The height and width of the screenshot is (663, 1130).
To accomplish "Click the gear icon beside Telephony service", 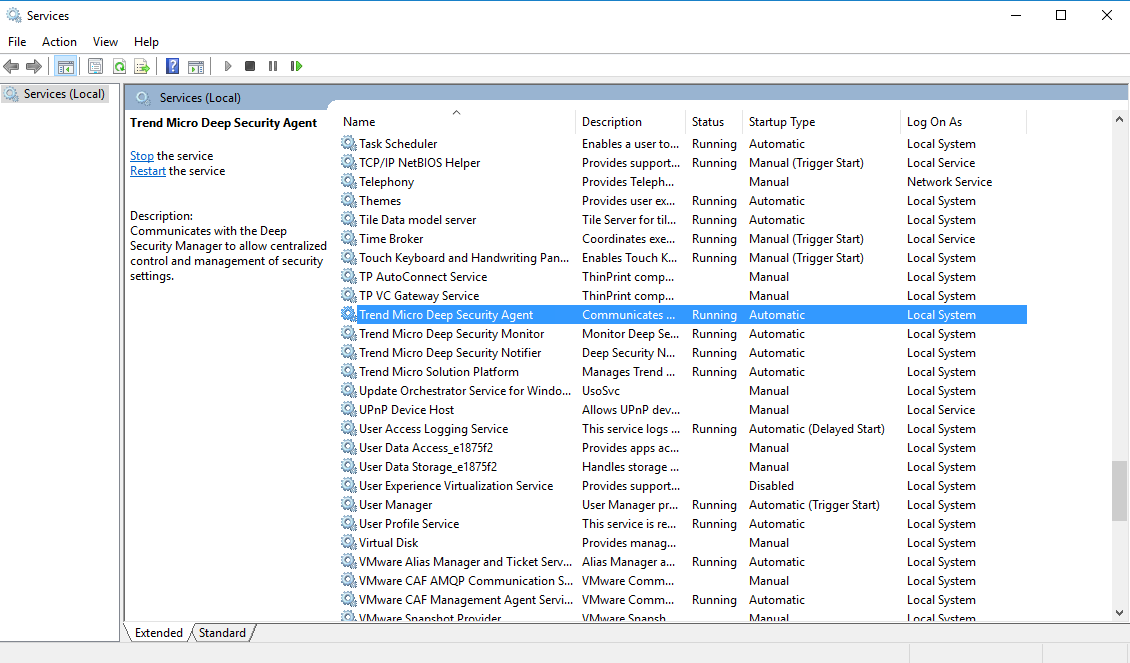I will pos(348,182).
